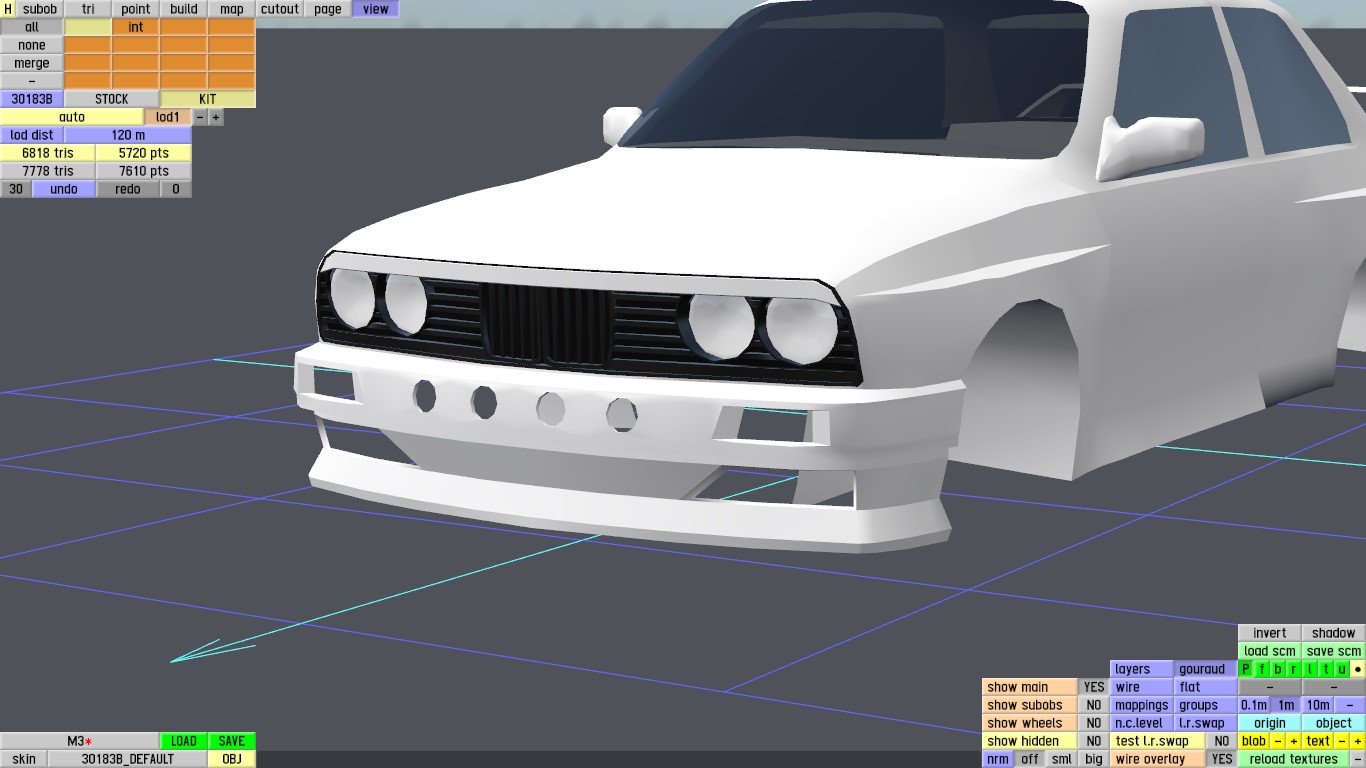Select the int layer cell
The width and height of the screenshot is (1366, 768).
pyautogui.click(x=136, y=27)
